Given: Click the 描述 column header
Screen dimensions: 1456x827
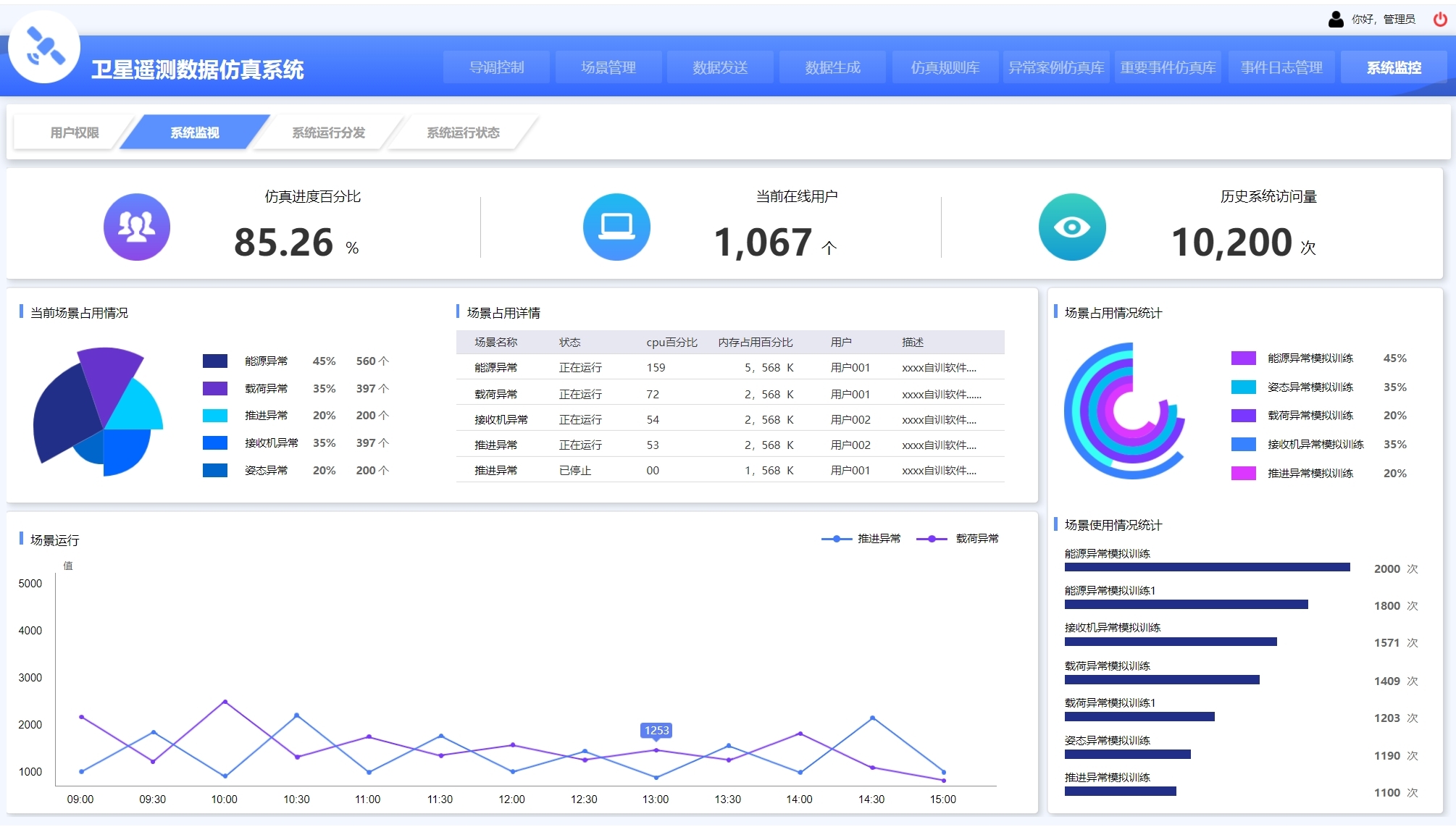Looking at the screenshot, I should coord(913,342).
